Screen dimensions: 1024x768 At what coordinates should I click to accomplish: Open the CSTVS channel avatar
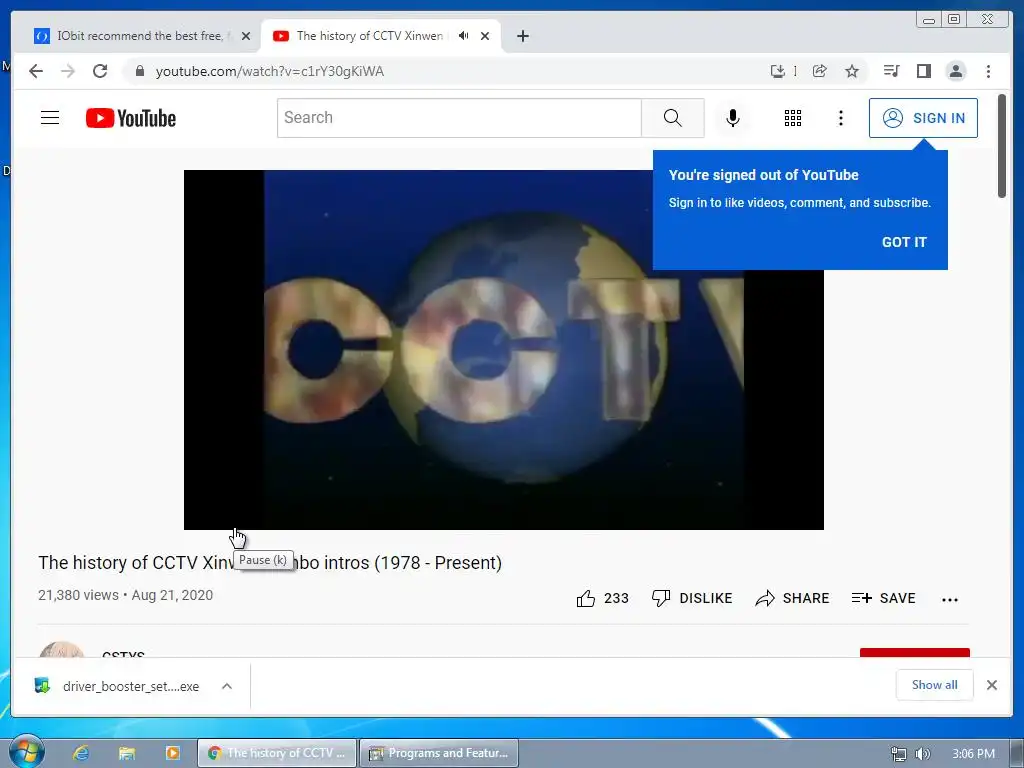(x=61, y=649)
